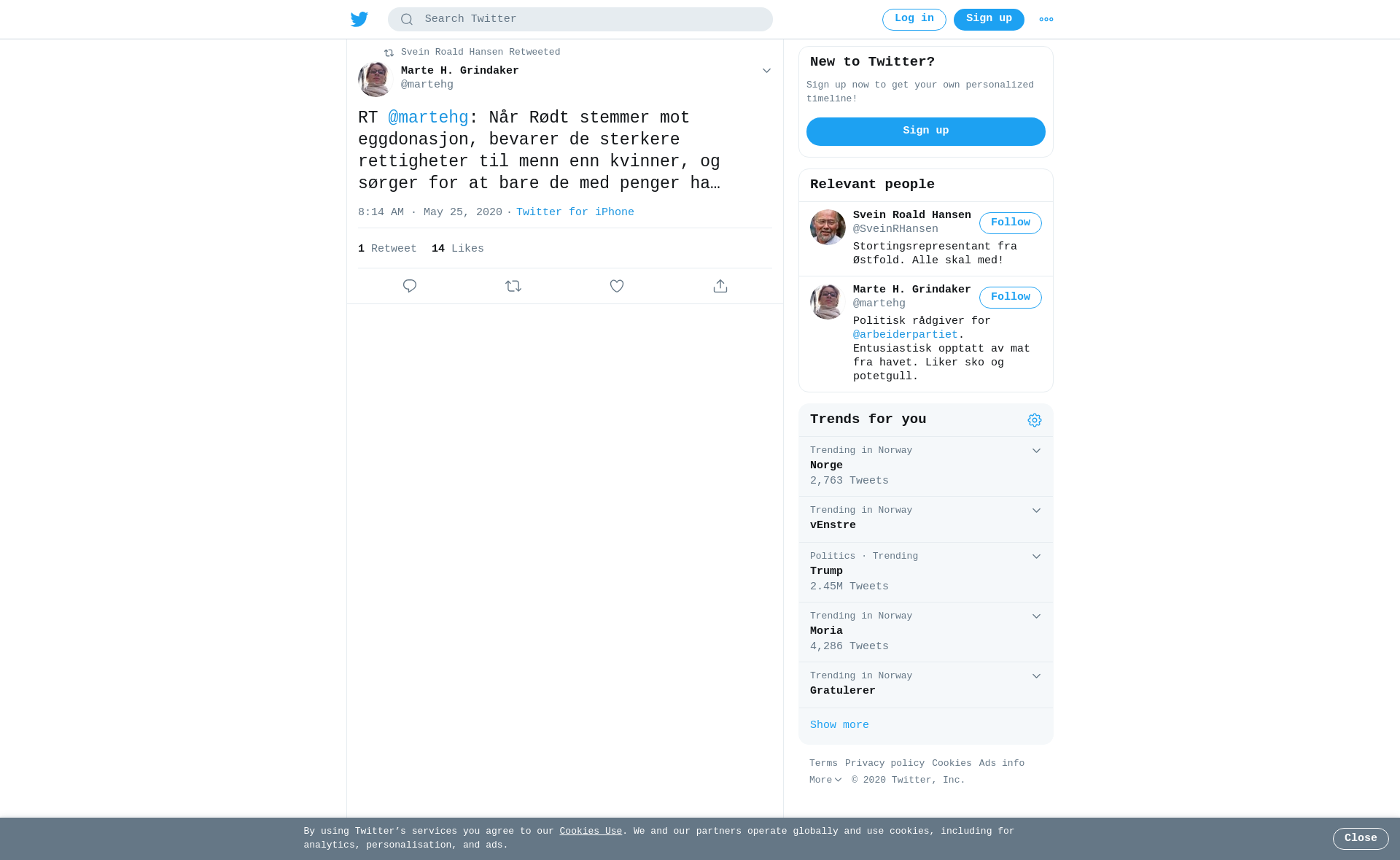Retweet using the retweet arrows icon
Viewport: 1400px width, 860px height.
pos(513,286)
